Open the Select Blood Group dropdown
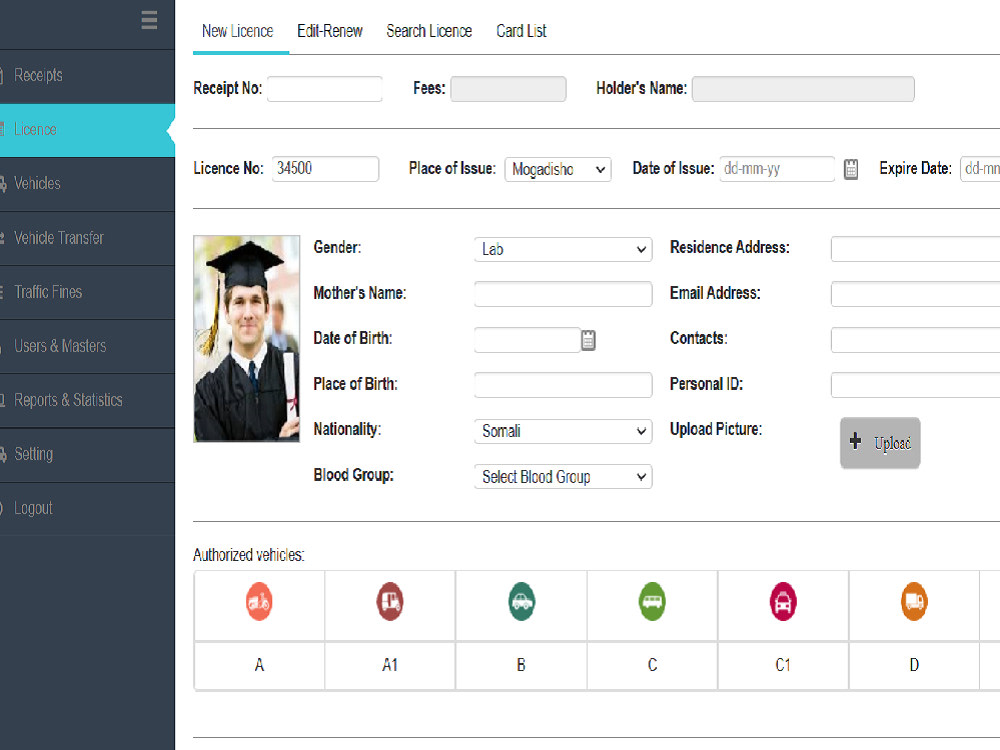1000x750 pixels. [563, 476]
